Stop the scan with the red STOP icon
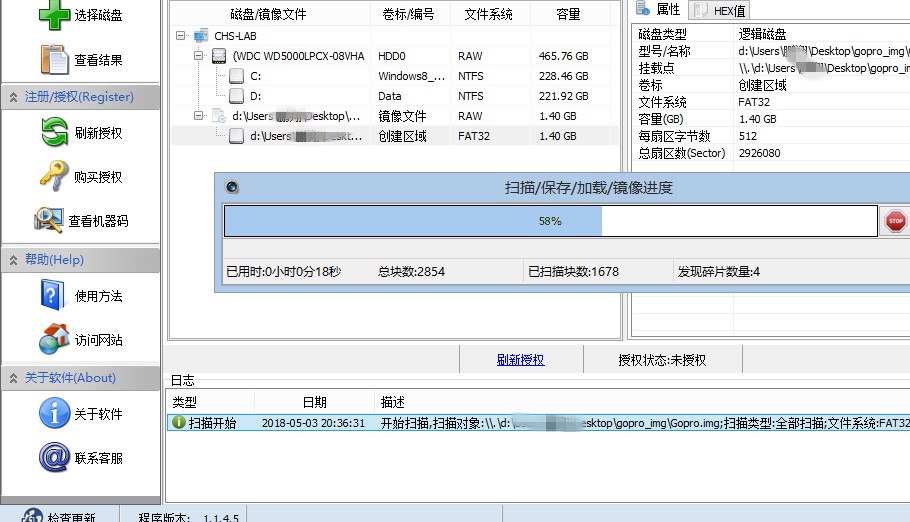 (895, 221)
